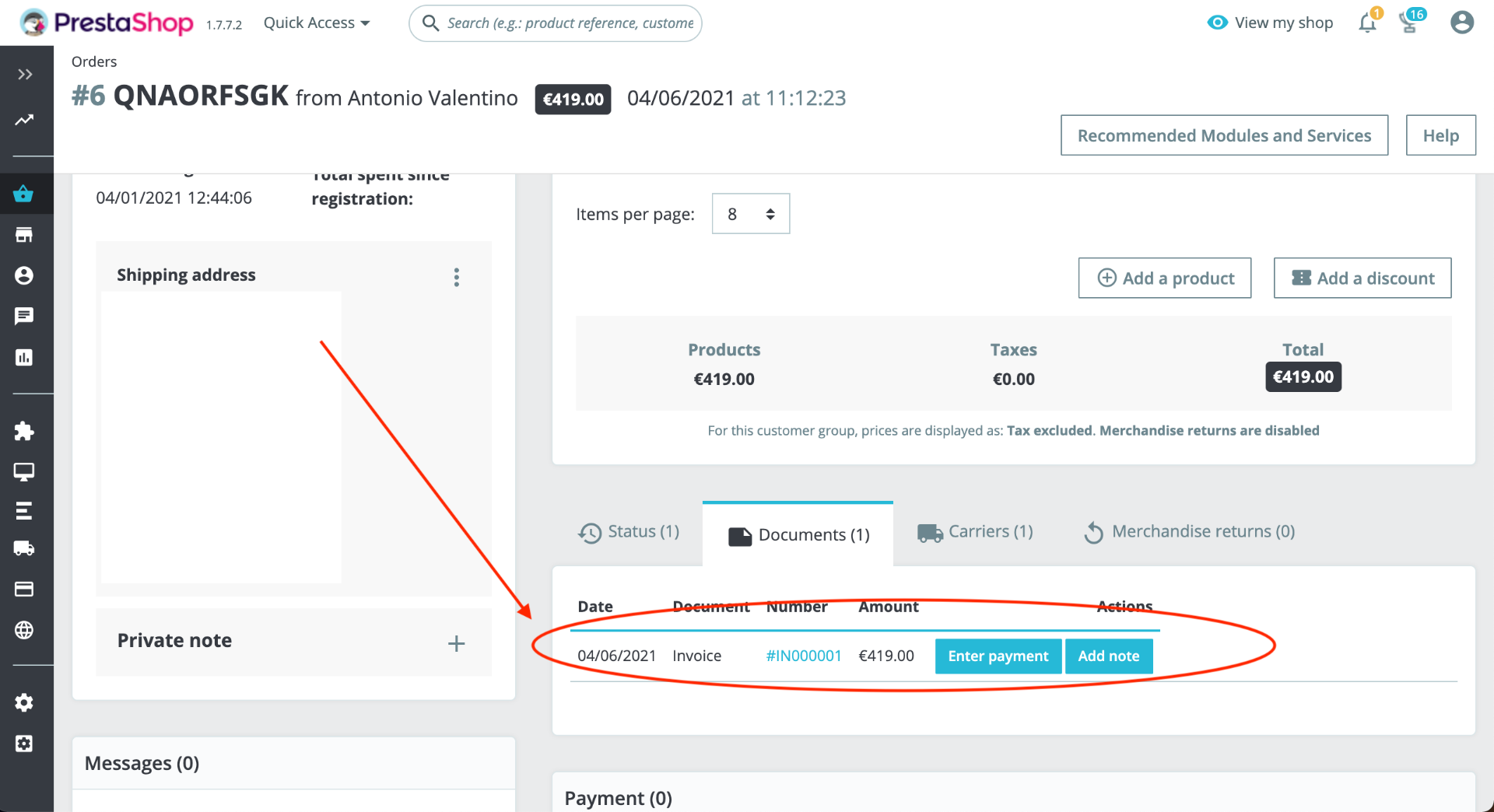
Task: Click customer name Antonio Valentino
Action: pyautogui.click(x=433, y=98)
